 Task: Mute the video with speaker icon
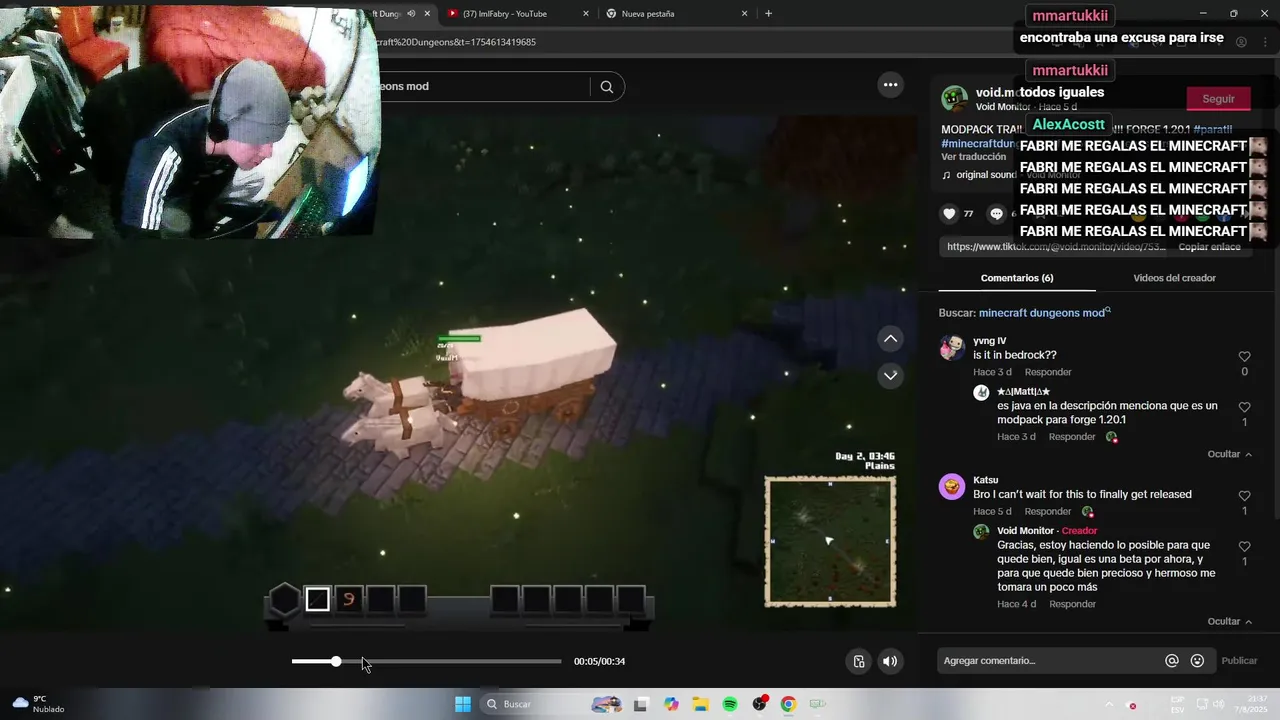point(890,661)
